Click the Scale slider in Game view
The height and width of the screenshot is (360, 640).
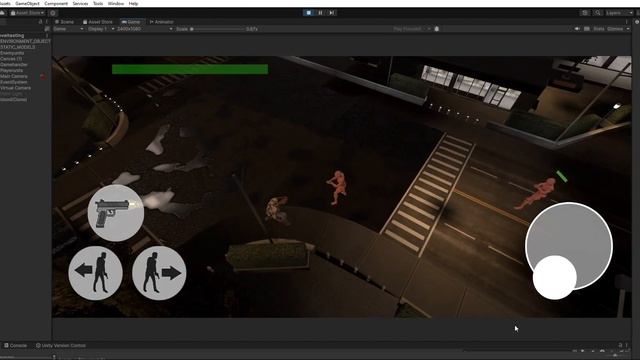click(218, 29)
